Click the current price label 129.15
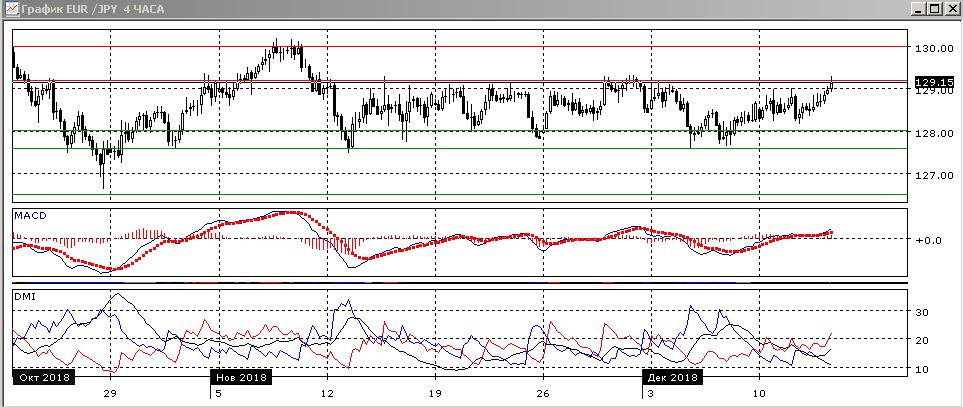The height and width of the screenshot is (407, 963). pos(934,82)
